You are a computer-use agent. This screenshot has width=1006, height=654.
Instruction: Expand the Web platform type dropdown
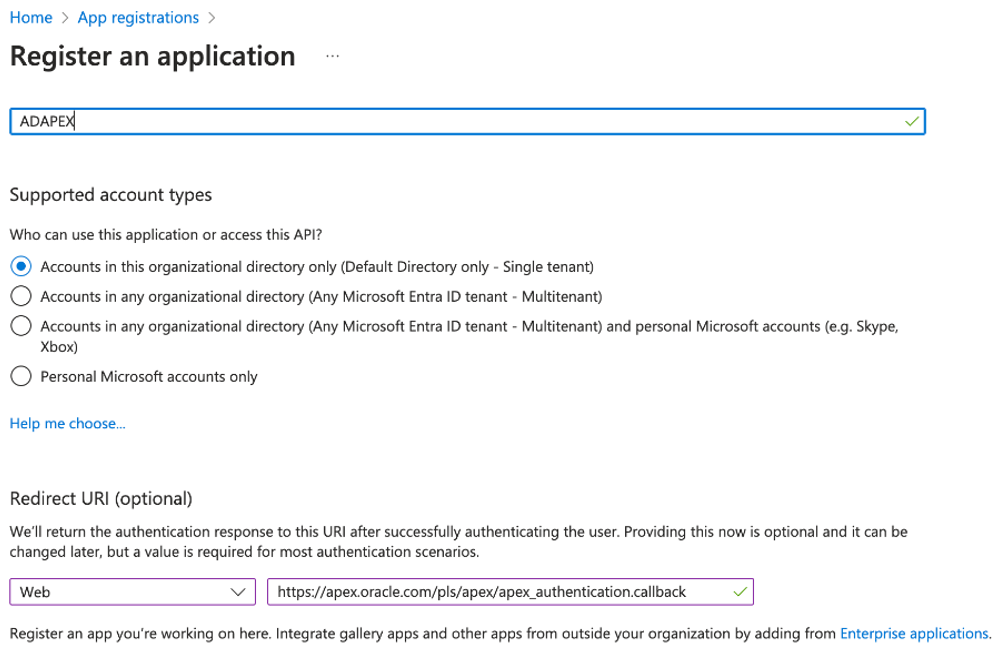click(x=132, y=592)
